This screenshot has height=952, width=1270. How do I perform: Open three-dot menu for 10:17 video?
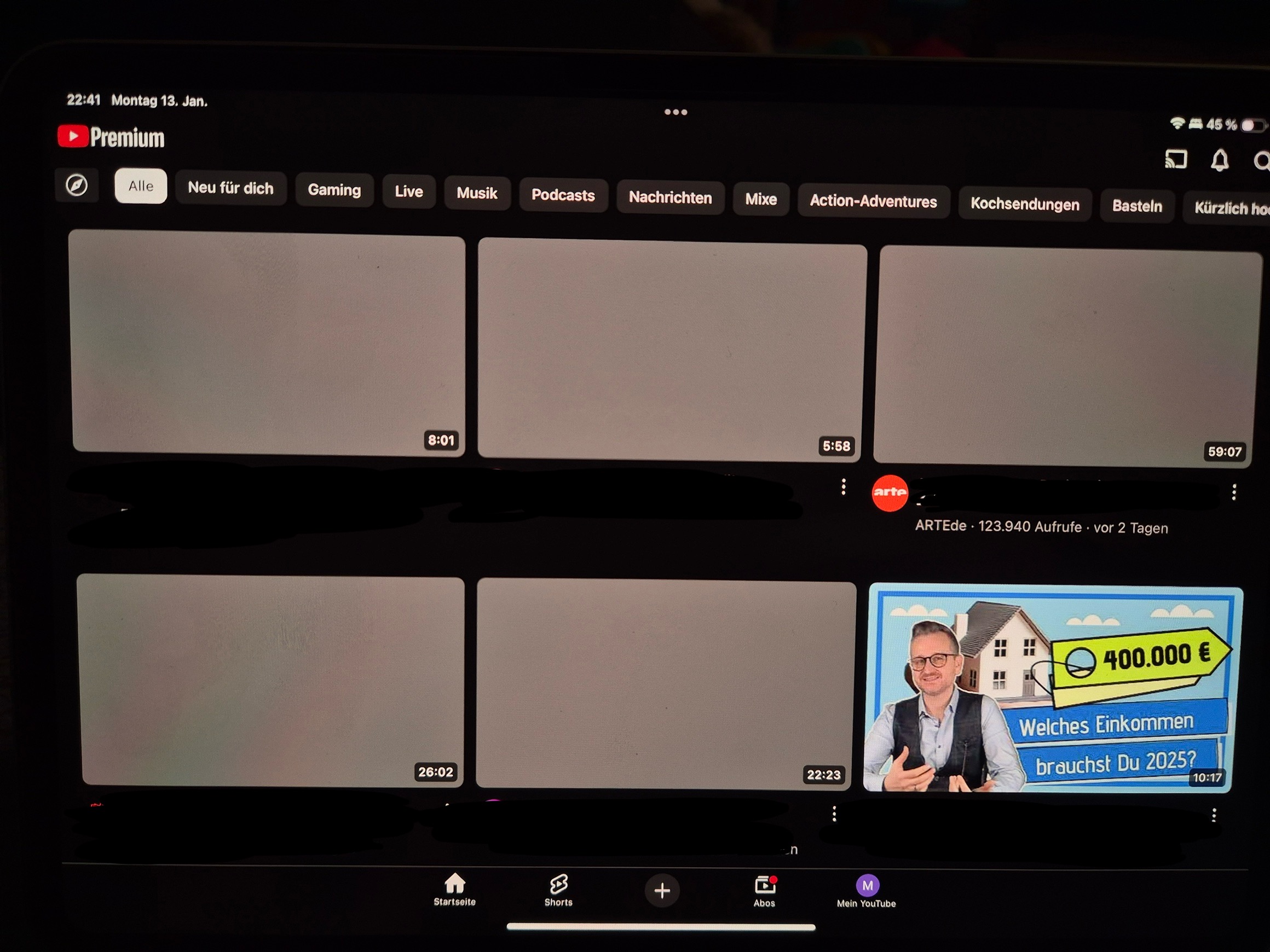(1214, 815)
